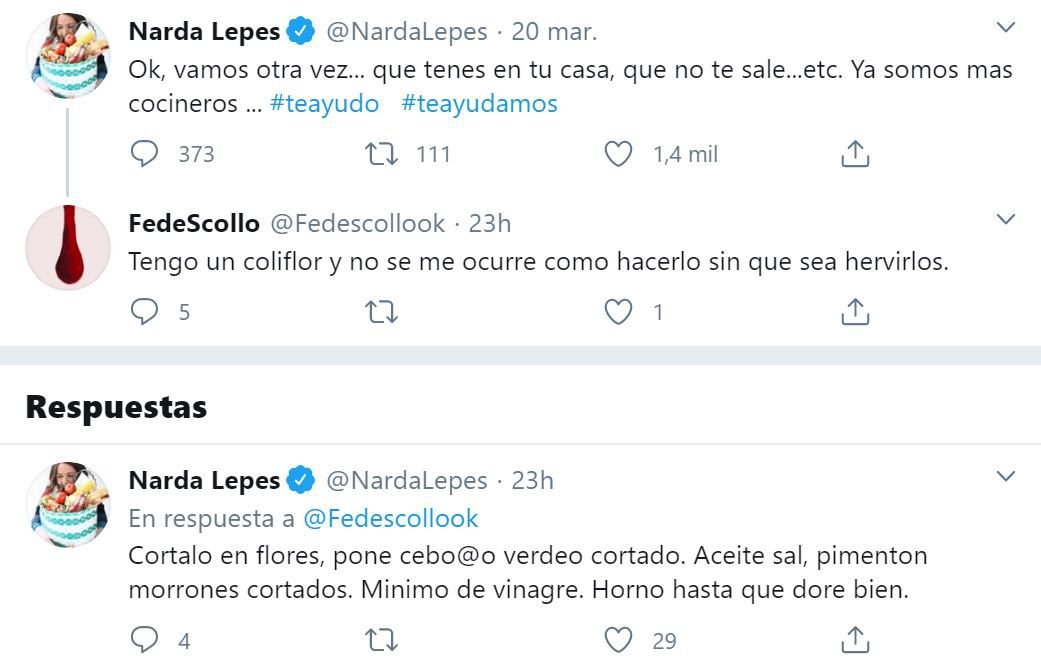This screenshot has width=1041, height=667.
Task: Retweet Narda Lepes's #teayudo tweet
Action: 383,153
